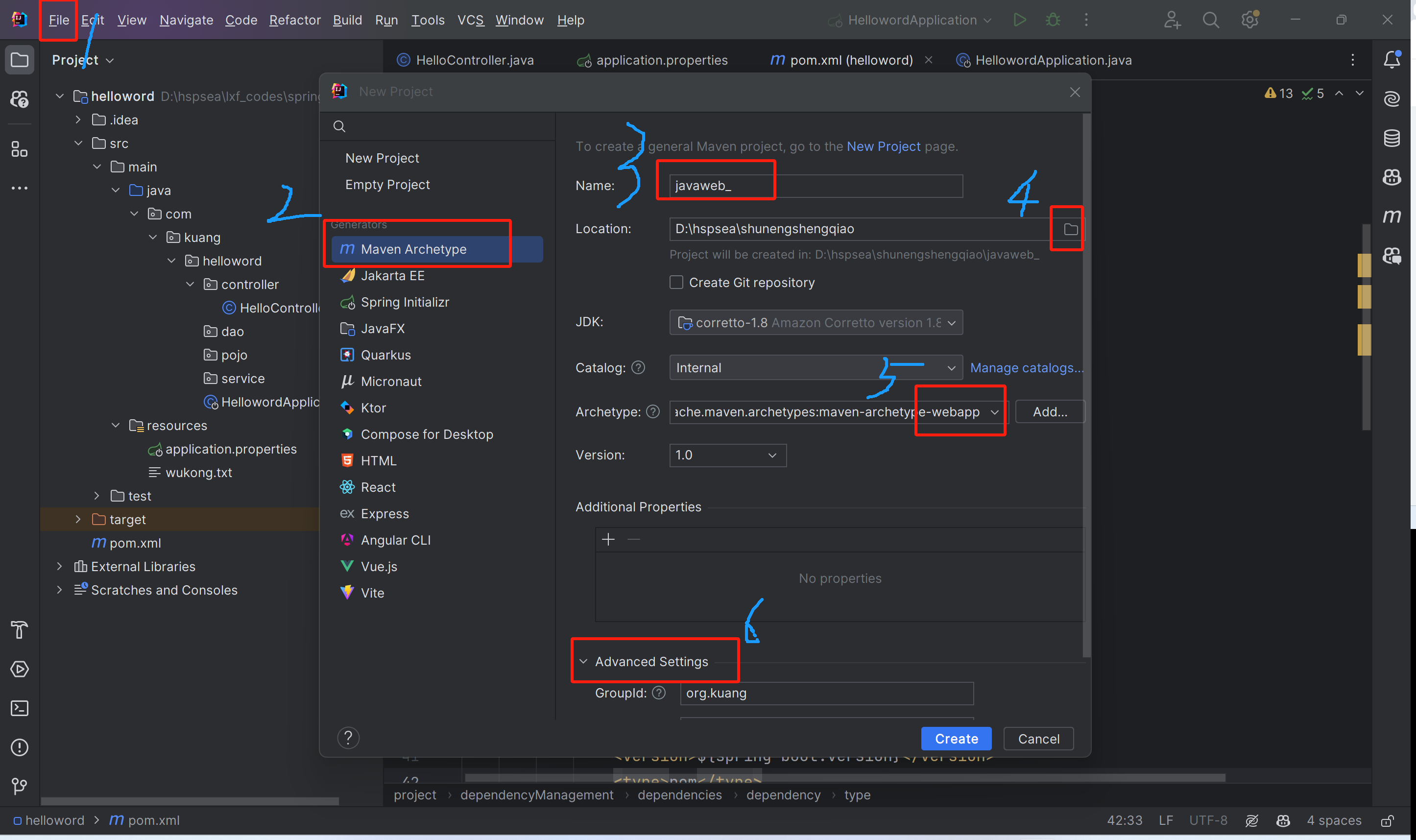Switch to HelloController.java tab
This screenshot has height=840, width=1416.
[x=466, y=60]
